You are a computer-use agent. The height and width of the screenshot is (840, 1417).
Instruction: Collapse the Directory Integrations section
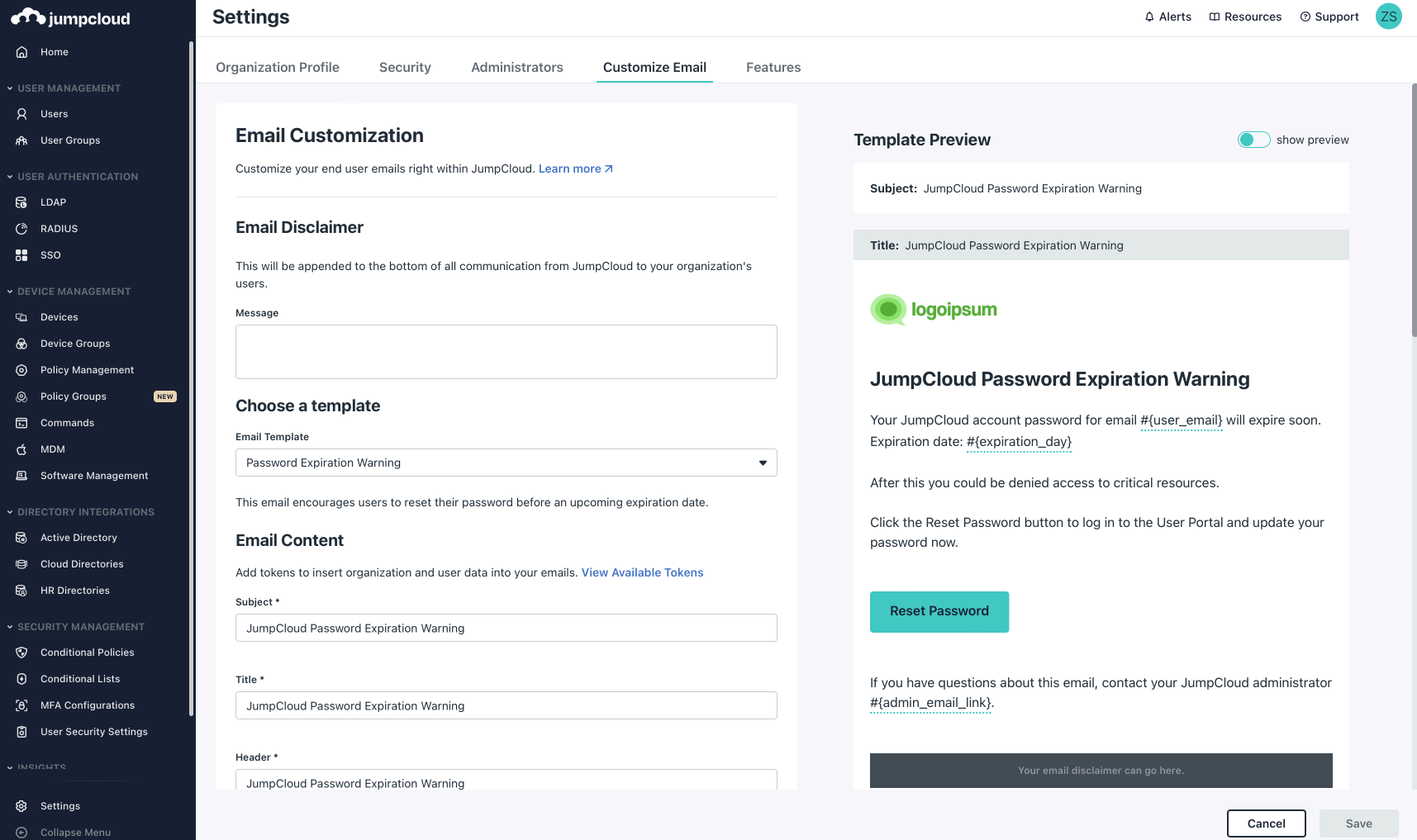[10, 512]
